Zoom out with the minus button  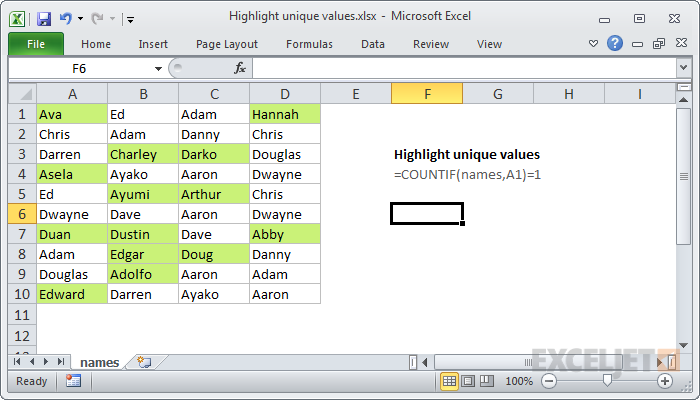[549, 381]
